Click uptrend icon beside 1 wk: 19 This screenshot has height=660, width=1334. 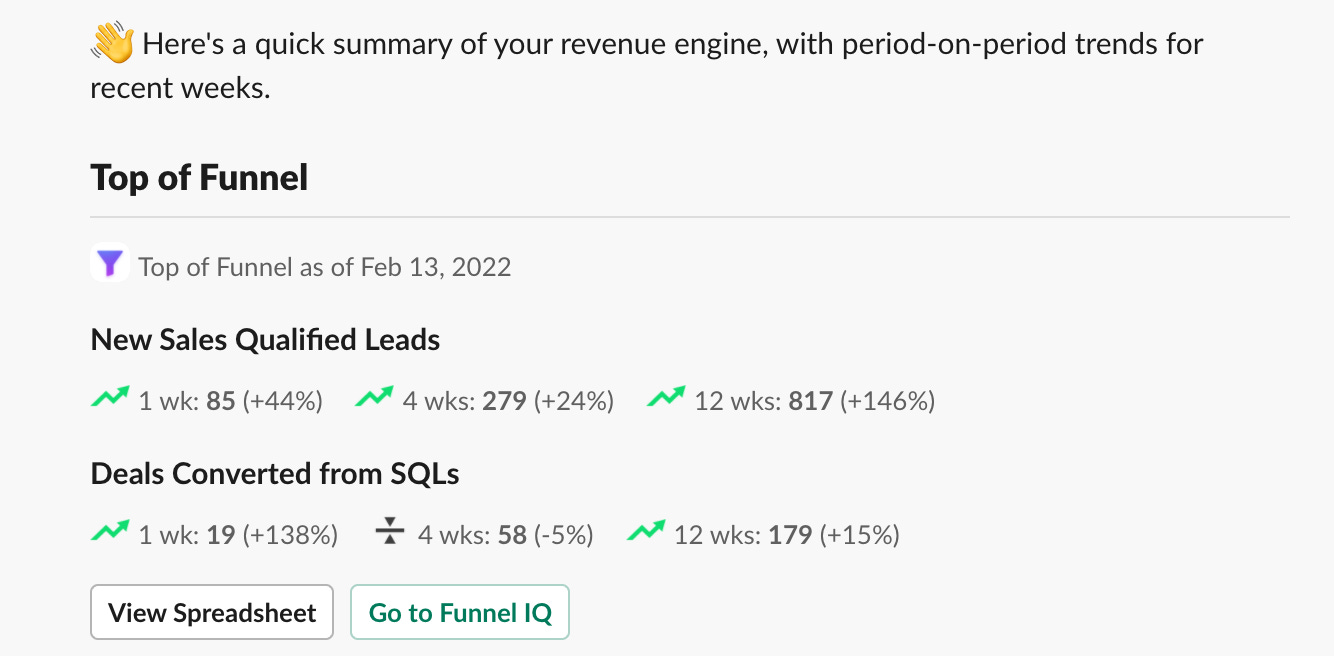point(110,531)
